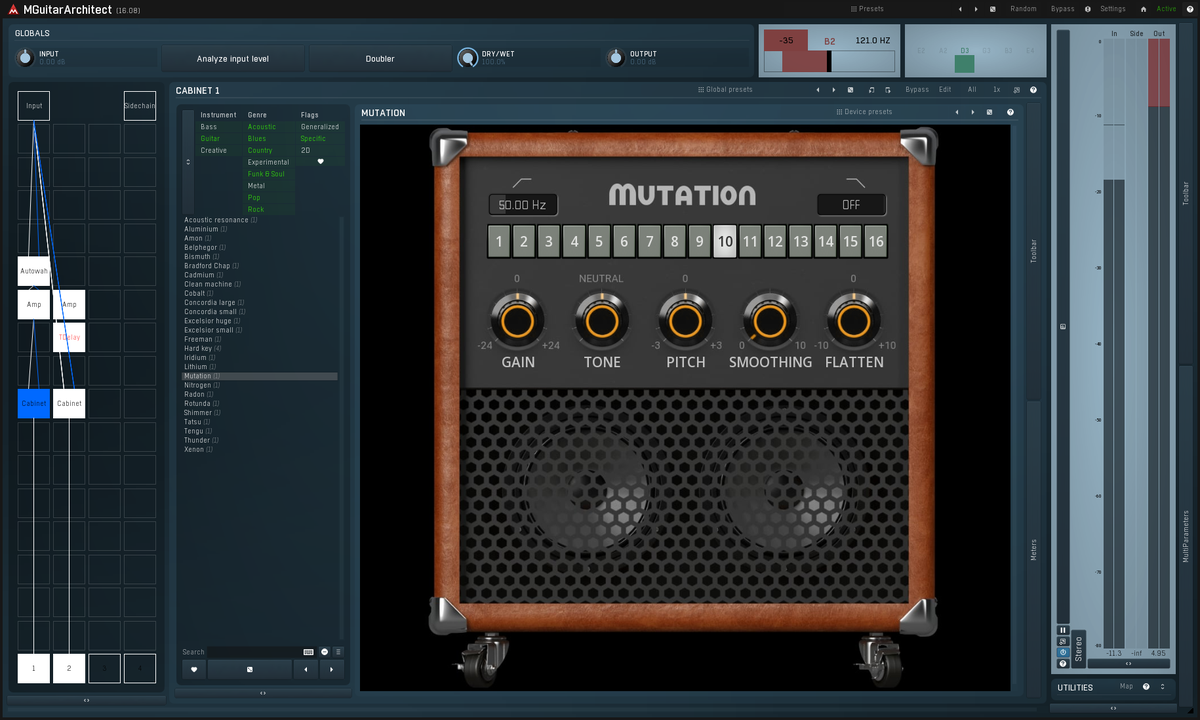Click the favorites heart button below search
The height and width of the screenshot is (720, 1200).
(193, 669)
